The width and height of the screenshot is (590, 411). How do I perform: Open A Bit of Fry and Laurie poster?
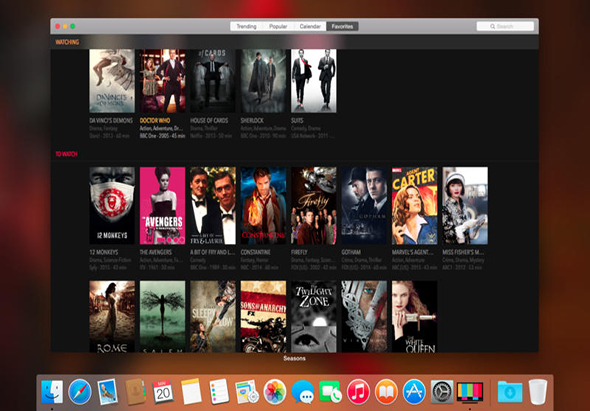(x=213, y=206)
